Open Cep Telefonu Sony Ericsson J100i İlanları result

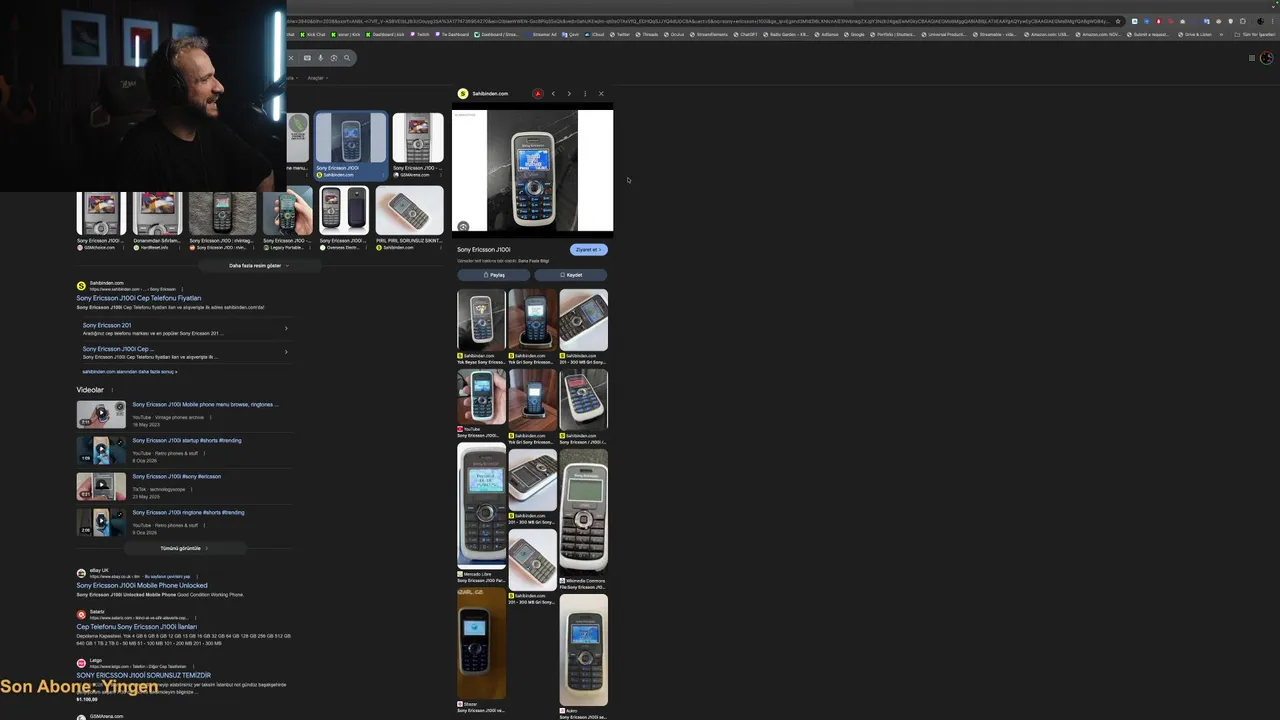click(x=137, y=627)
